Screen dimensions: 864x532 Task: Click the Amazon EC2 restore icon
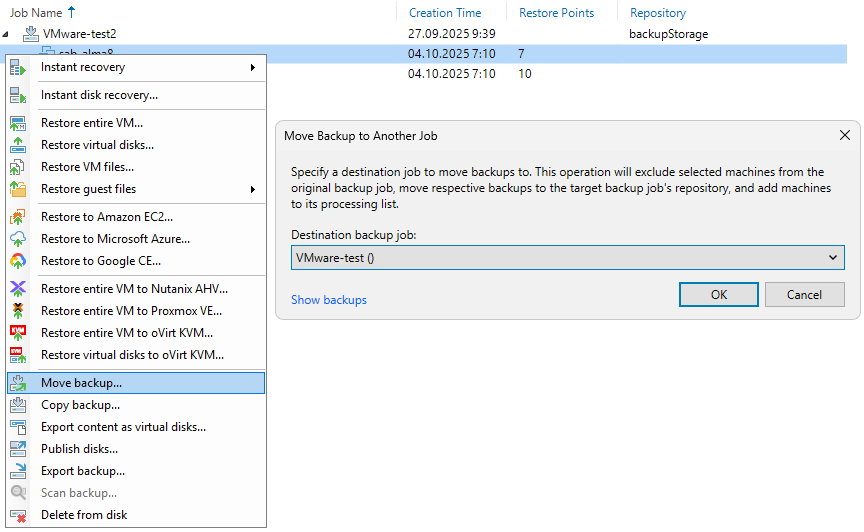(x=18, y=217)
